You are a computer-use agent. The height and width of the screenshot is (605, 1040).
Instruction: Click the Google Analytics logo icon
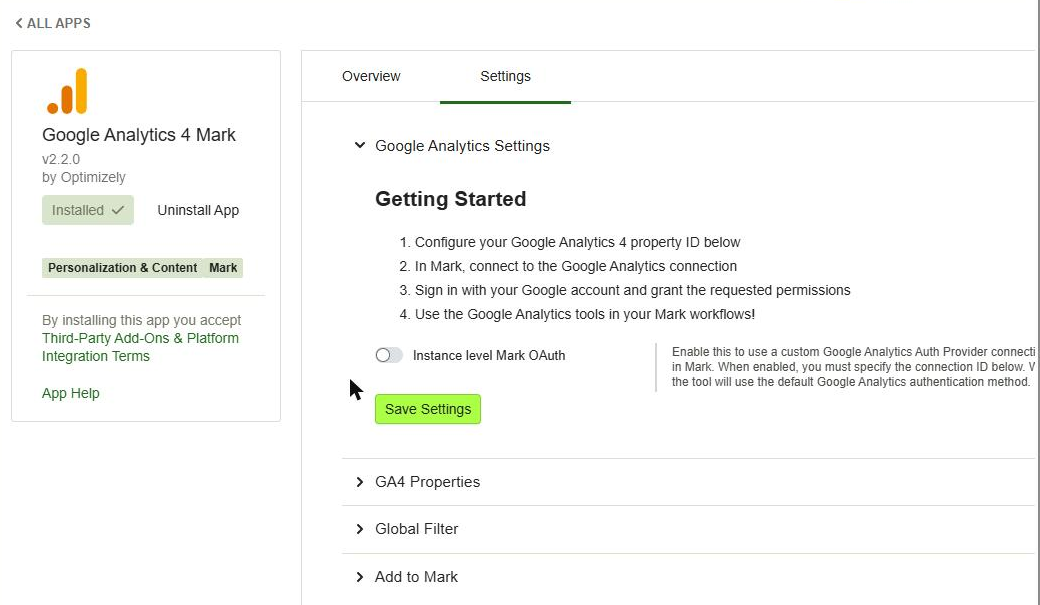(x=67, y=91)
